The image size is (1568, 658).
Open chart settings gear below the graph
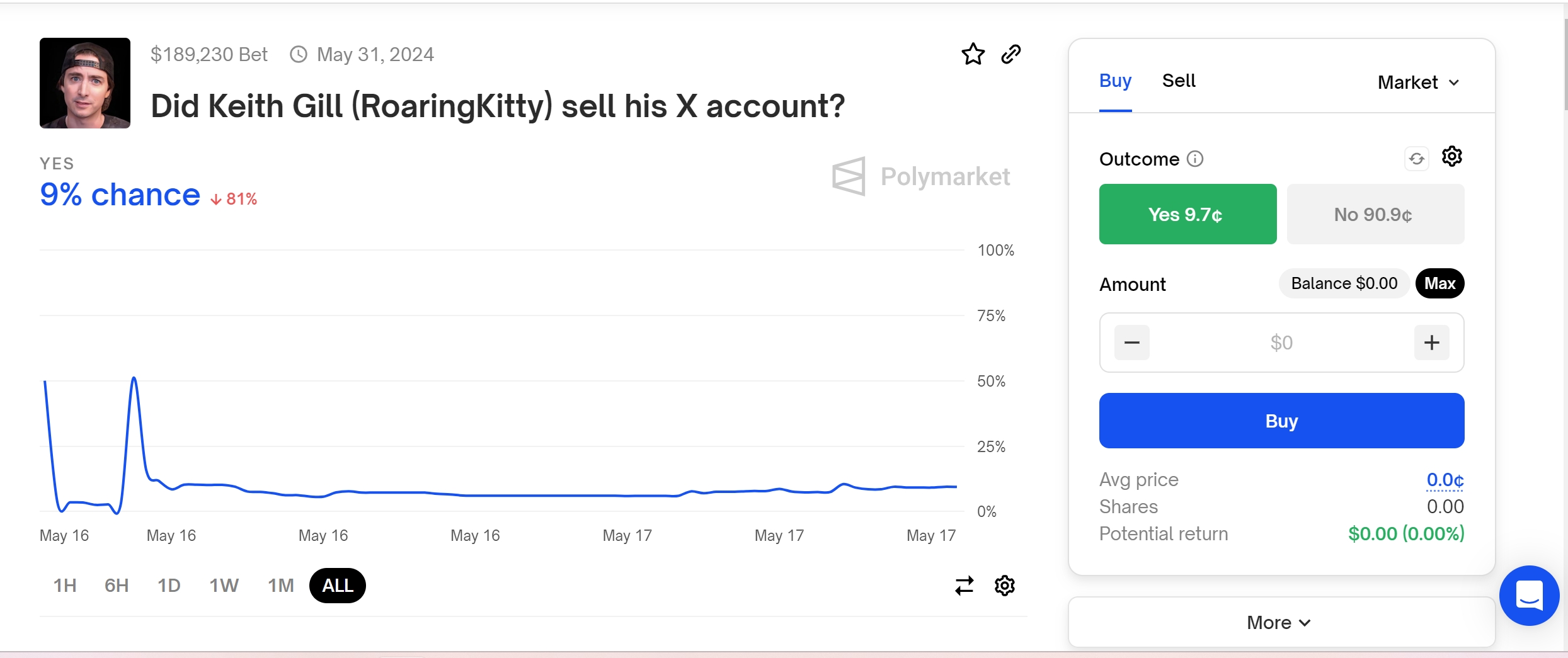tap(1005, 586)
